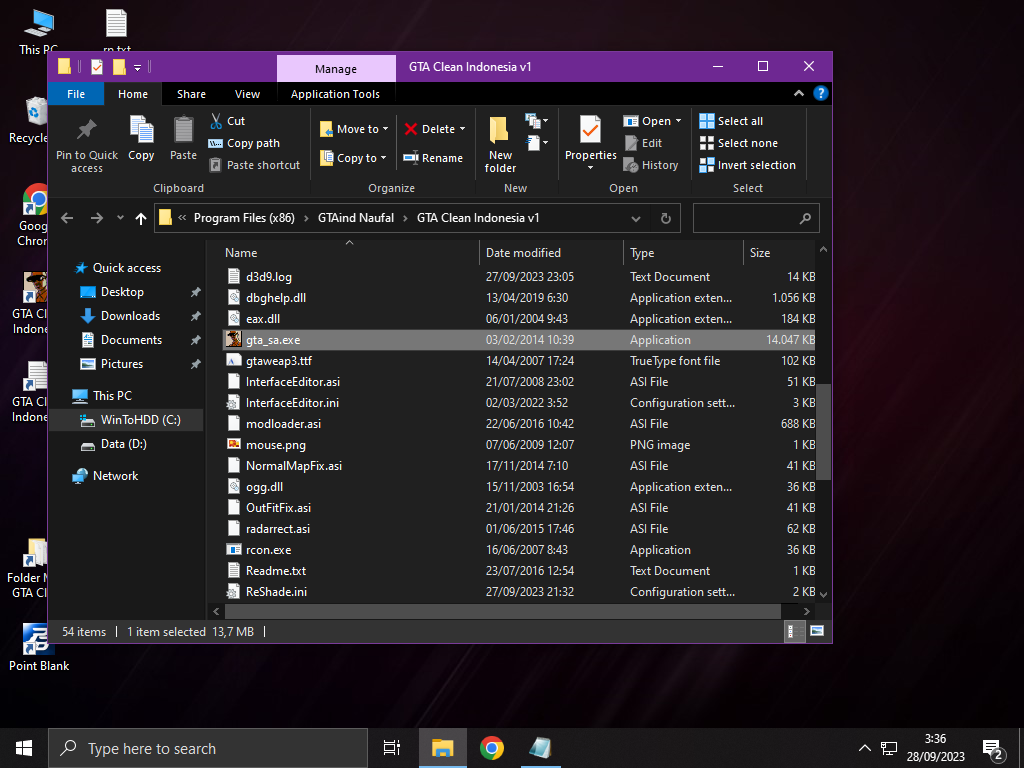Click GTAind Naufal in address path

coord(356,218)
